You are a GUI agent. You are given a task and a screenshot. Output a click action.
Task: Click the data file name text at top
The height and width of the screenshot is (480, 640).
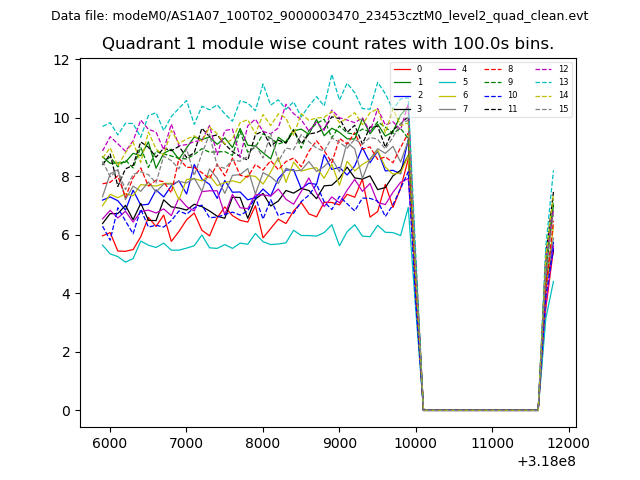320,16
